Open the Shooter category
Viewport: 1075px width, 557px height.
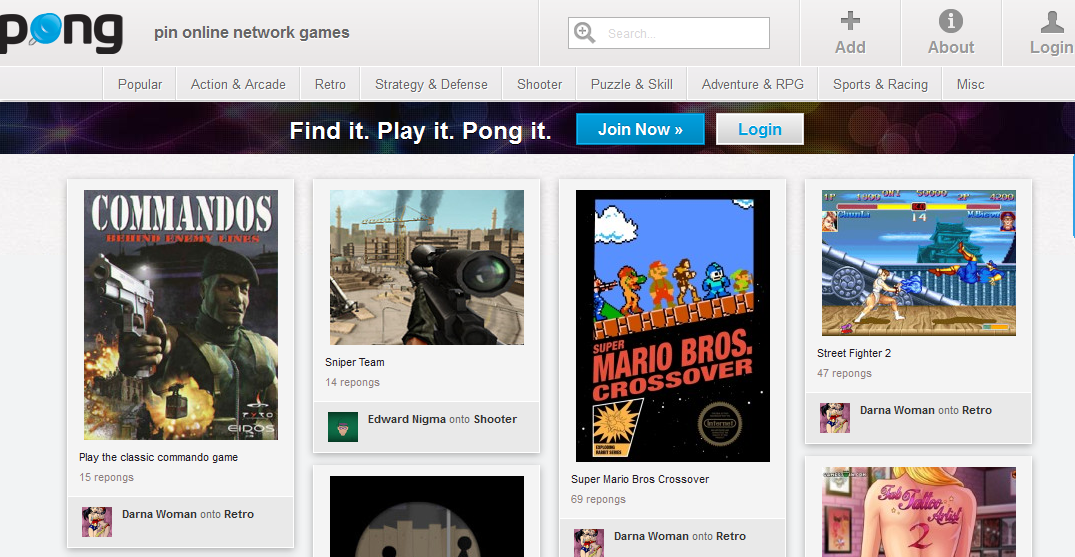tap(539, 84)
